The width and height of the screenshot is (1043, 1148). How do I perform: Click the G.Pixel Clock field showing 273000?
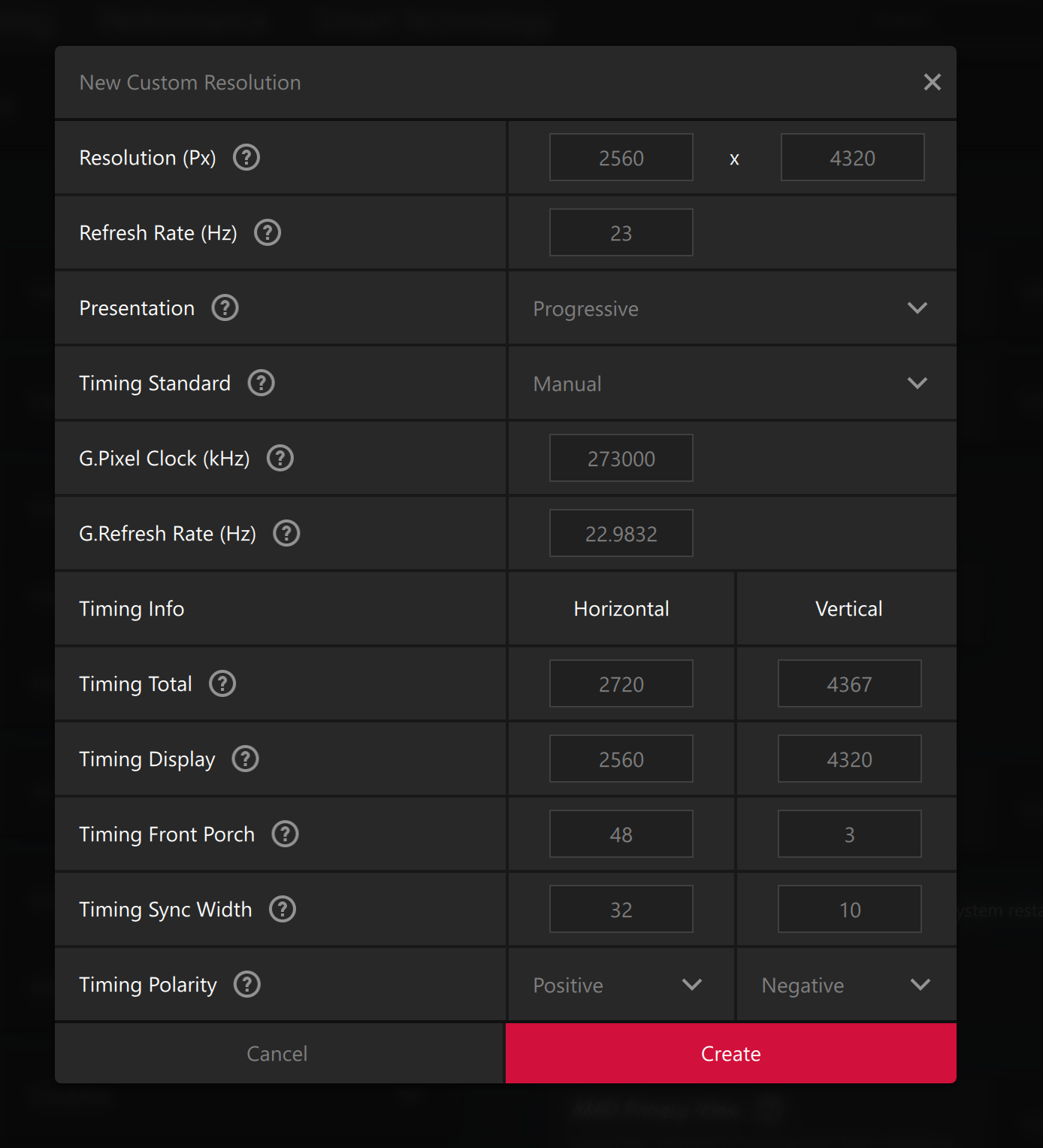click(x=621, y=459)
